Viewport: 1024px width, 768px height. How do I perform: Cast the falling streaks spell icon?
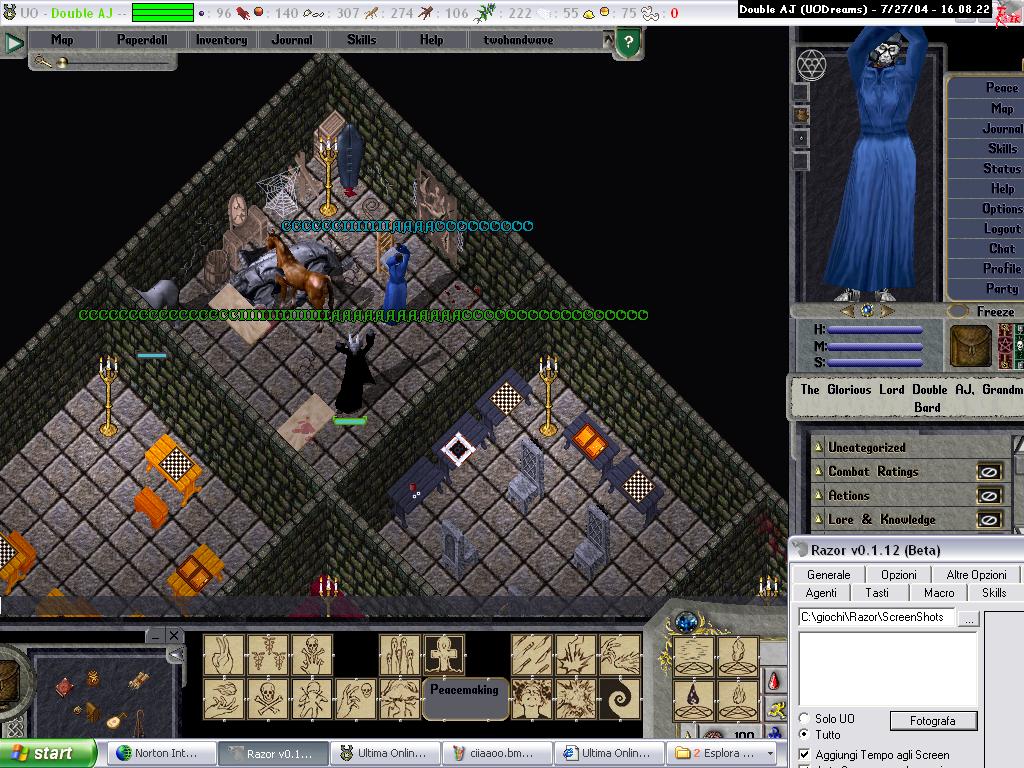coord(532,654)
